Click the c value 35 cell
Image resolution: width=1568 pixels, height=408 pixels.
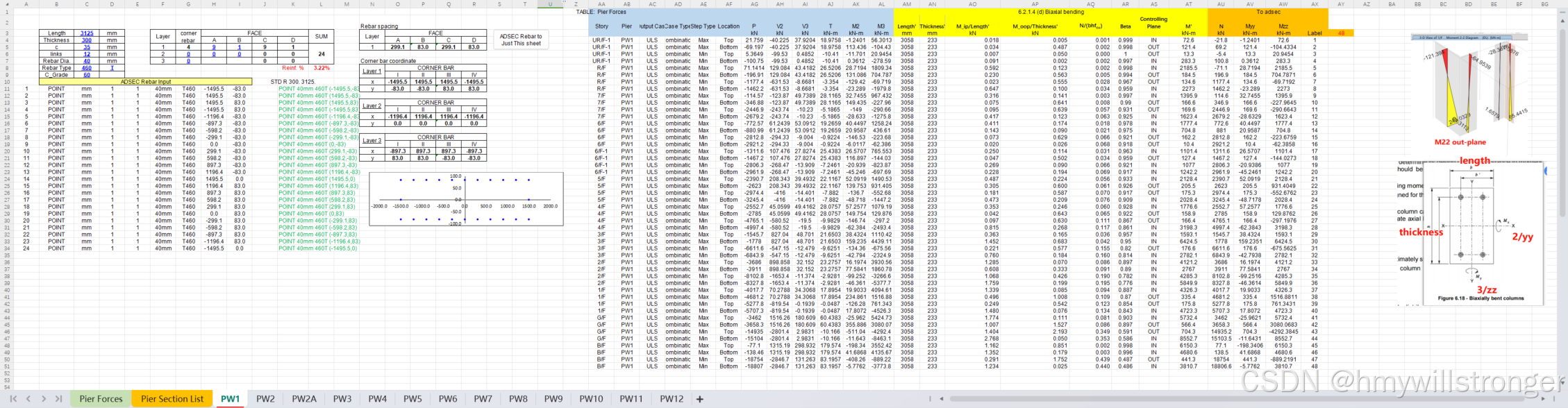pyautogui.click(x=87, y=47)
